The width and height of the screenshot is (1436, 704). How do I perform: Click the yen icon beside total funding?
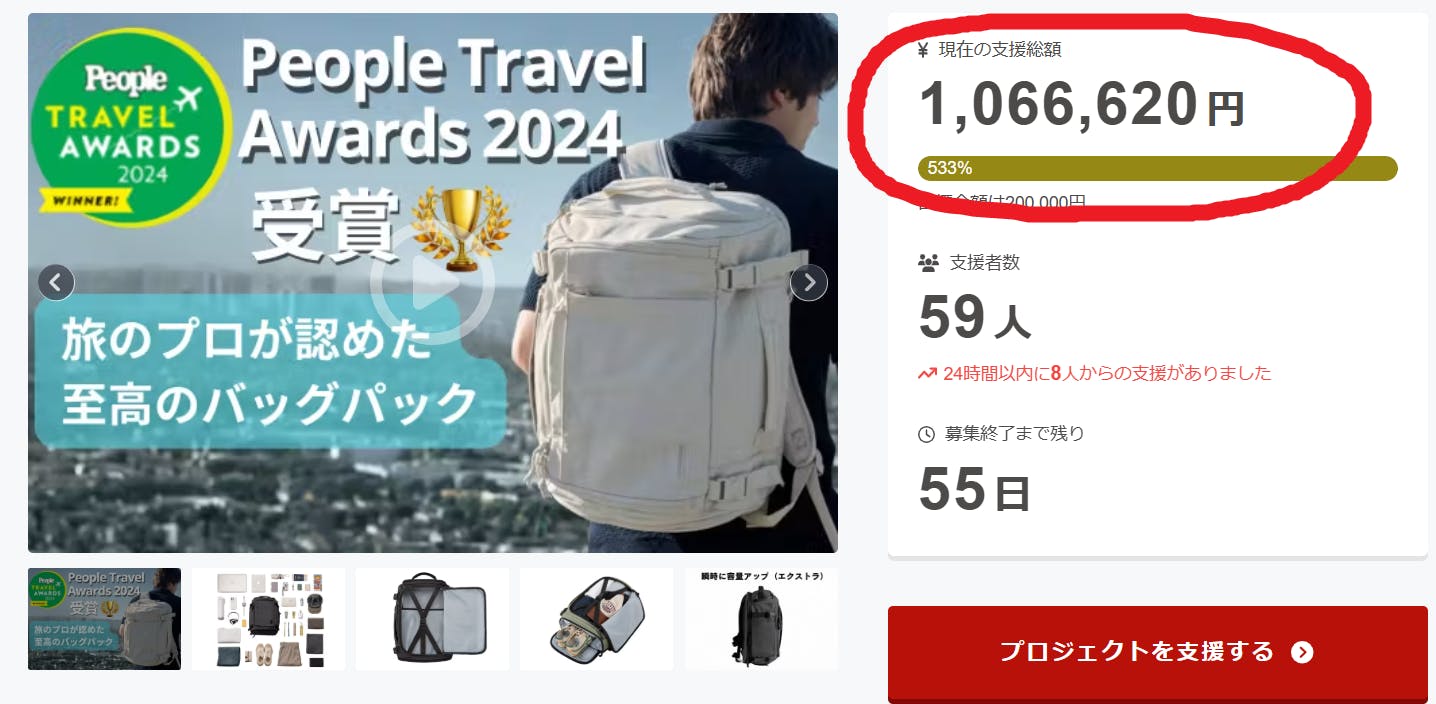(923, 50)
